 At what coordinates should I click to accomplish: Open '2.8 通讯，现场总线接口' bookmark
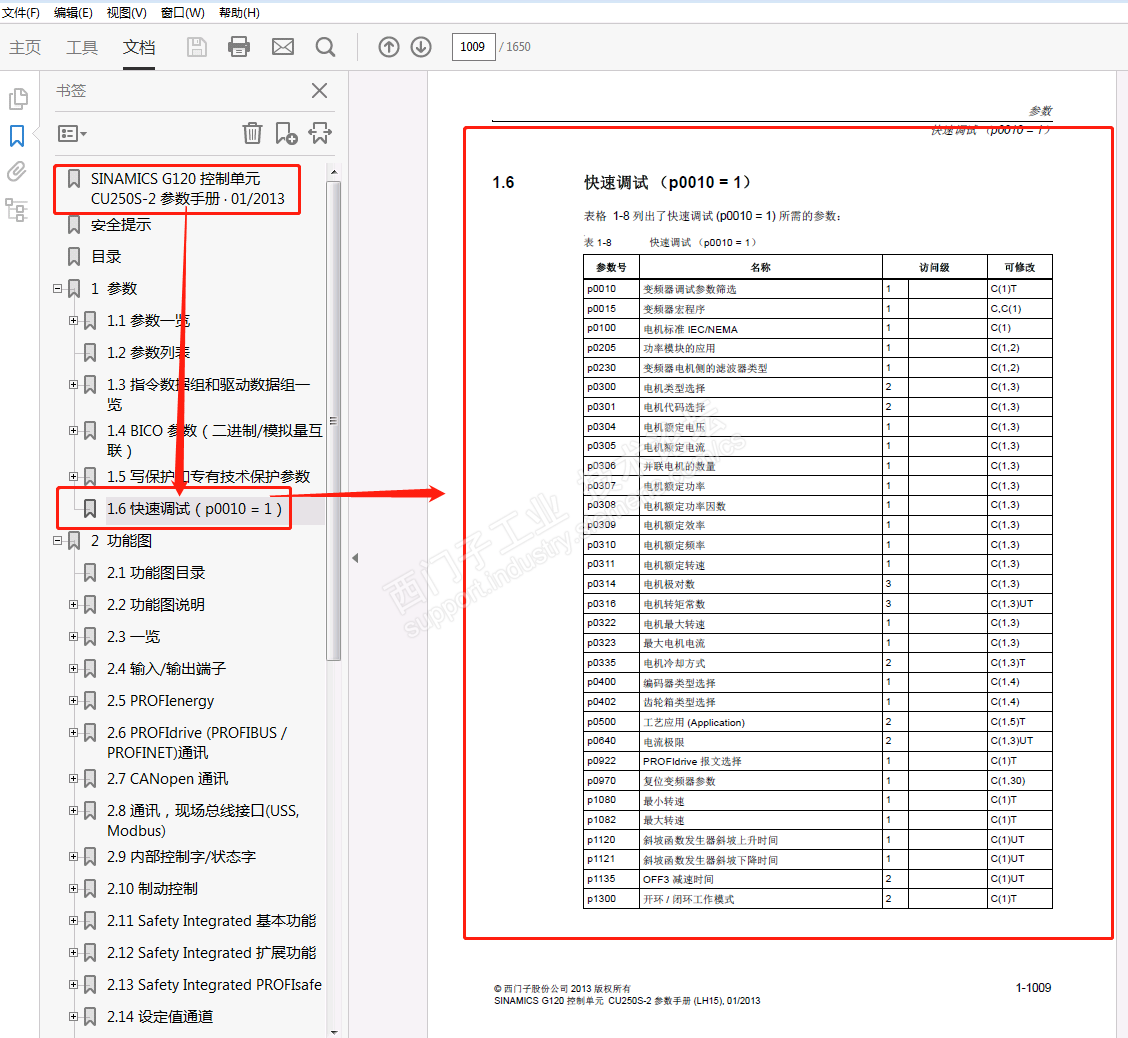tap(203, 820)
